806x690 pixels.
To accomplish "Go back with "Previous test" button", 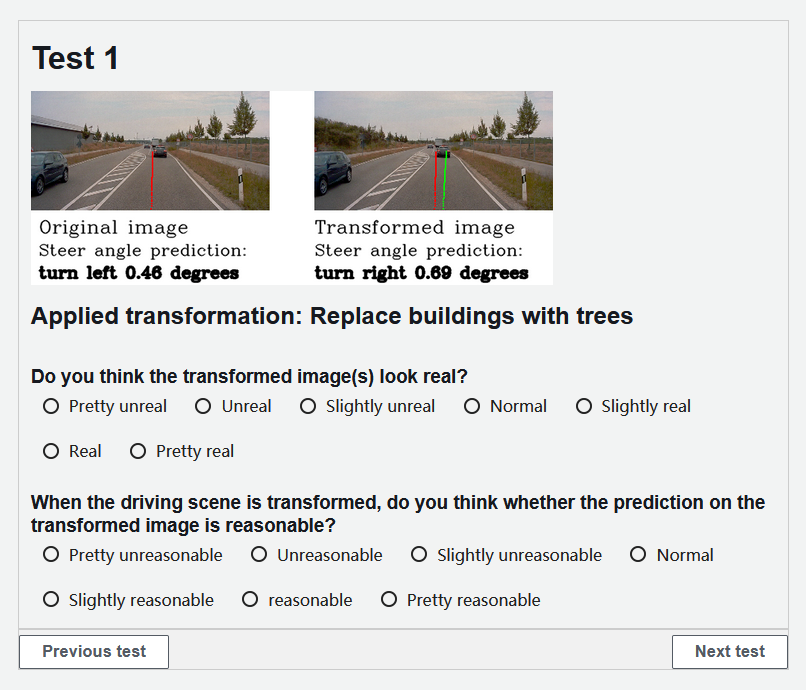I will point(94,652).
